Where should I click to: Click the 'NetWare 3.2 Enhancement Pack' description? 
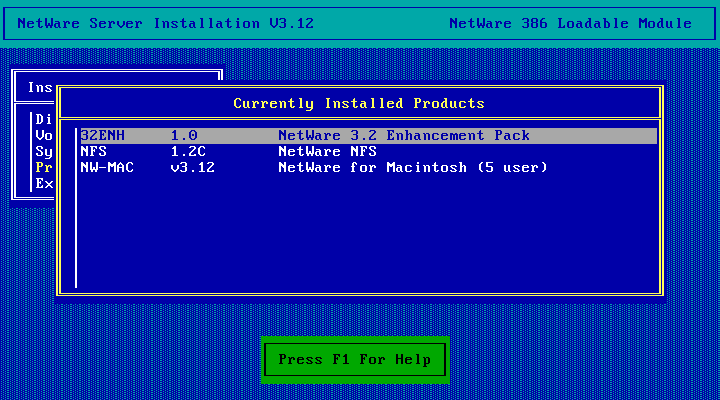click(404, 136)
